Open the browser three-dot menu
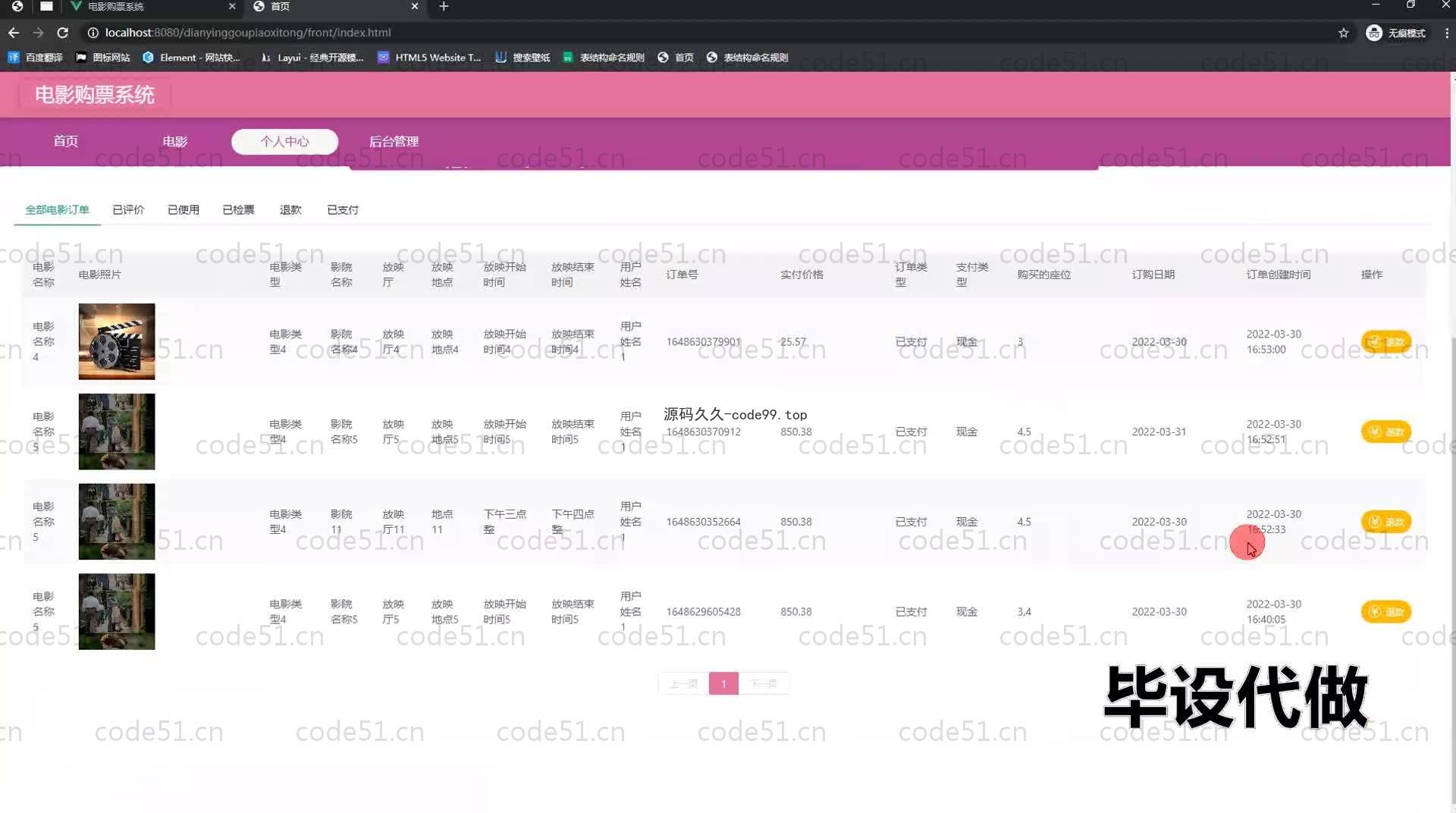Image resolution: width=1456 pixels, height=813 pixels. [x=1446, y=33]
